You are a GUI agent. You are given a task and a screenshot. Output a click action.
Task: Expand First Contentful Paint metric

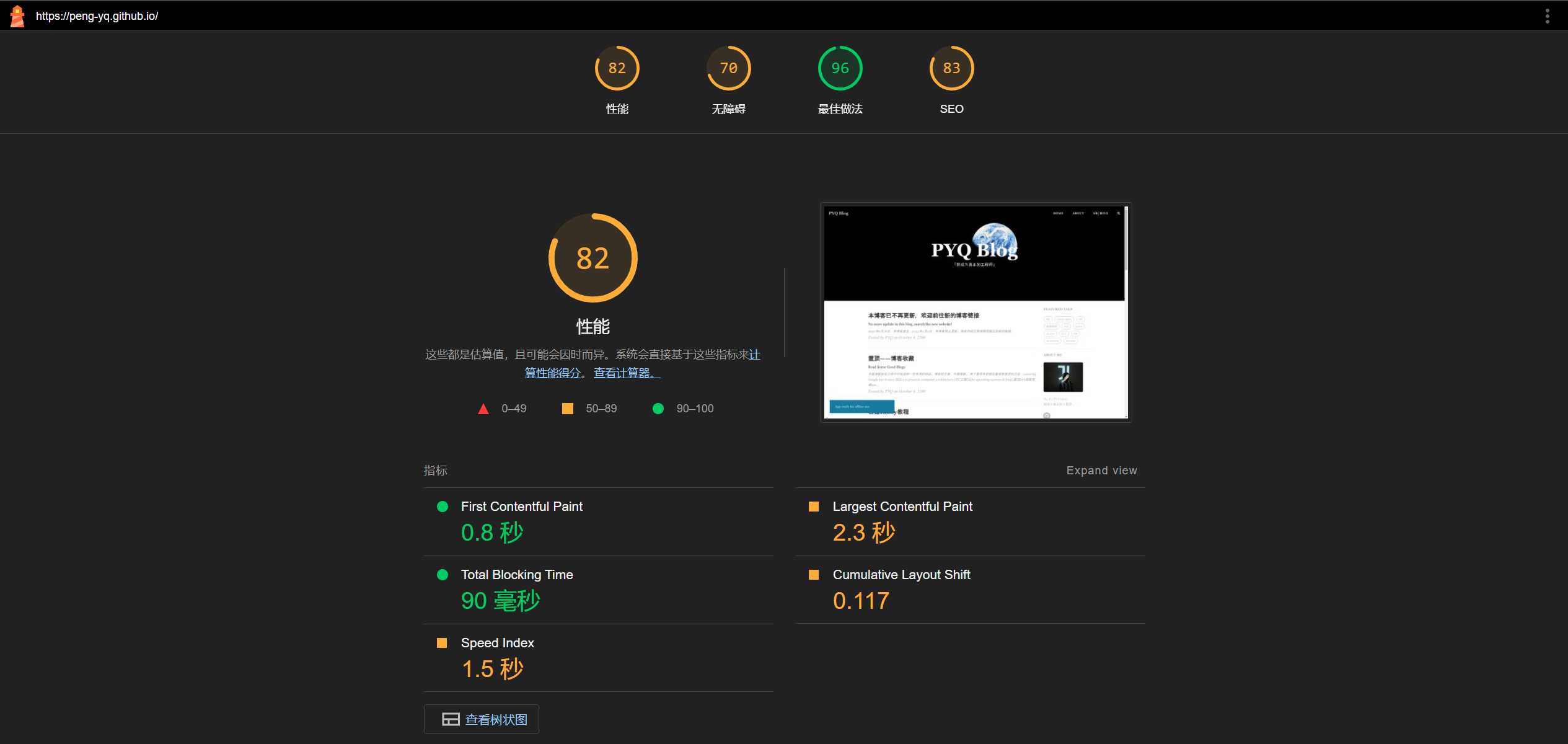pyautogui.click(x=521, y=507)
